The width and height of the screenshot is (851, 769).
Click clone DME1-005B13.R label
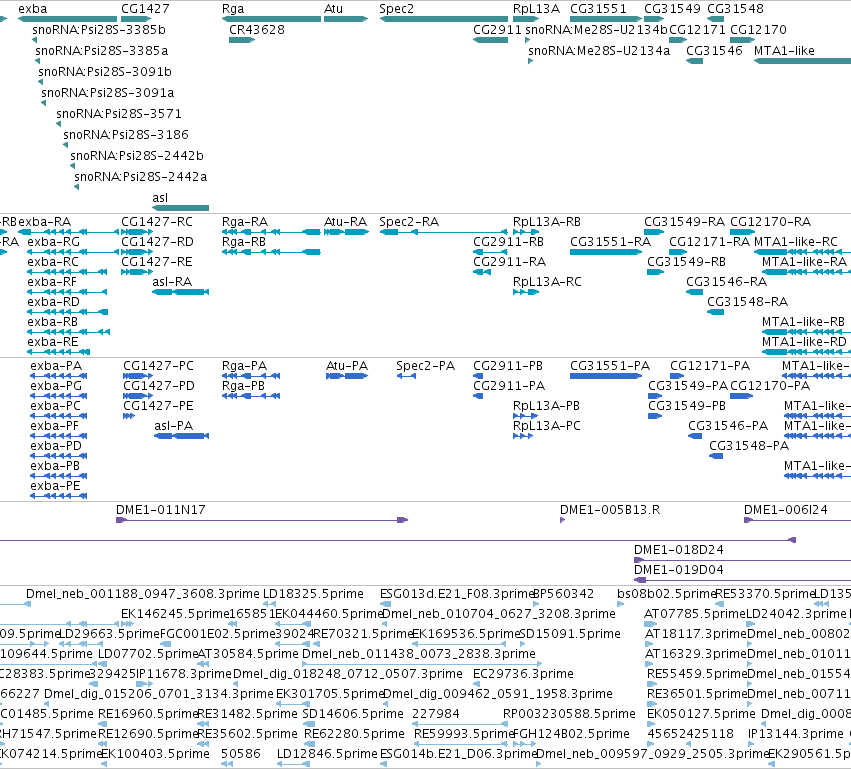(x=610, y=510)
